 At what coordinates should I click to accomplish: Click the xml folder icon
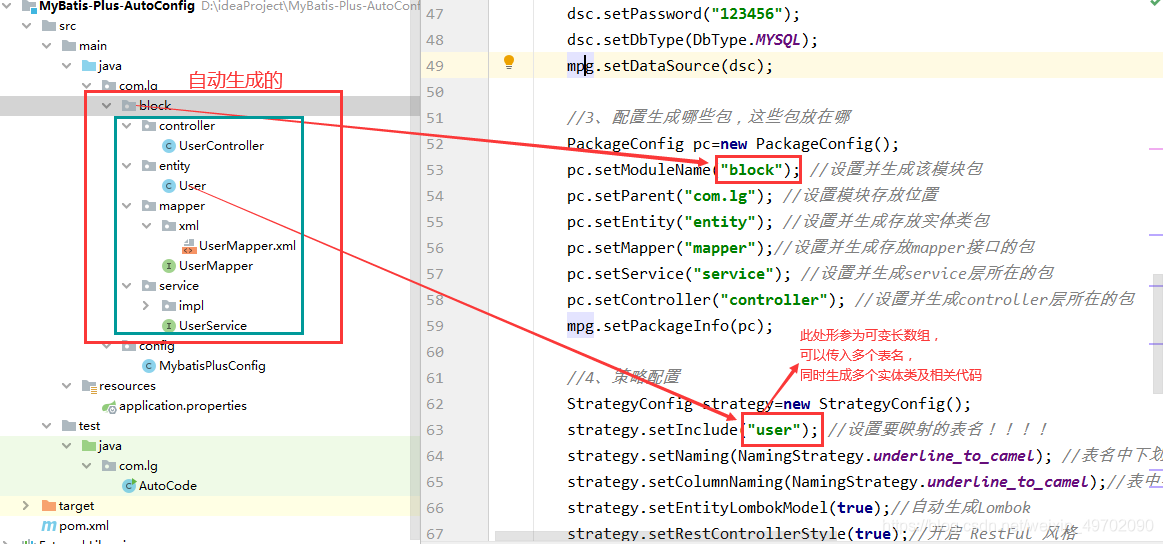coord(168,226)
